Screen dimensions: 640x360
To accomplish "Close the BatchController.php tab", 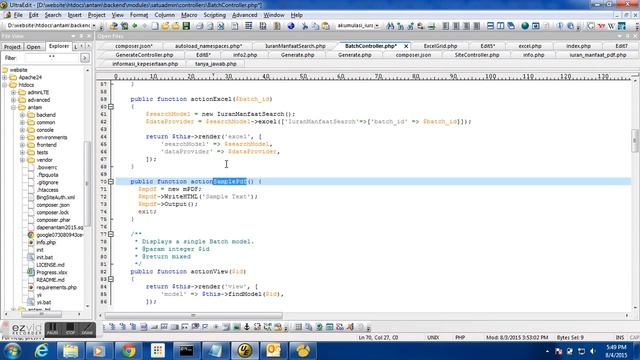I will [x=406, y=46].
